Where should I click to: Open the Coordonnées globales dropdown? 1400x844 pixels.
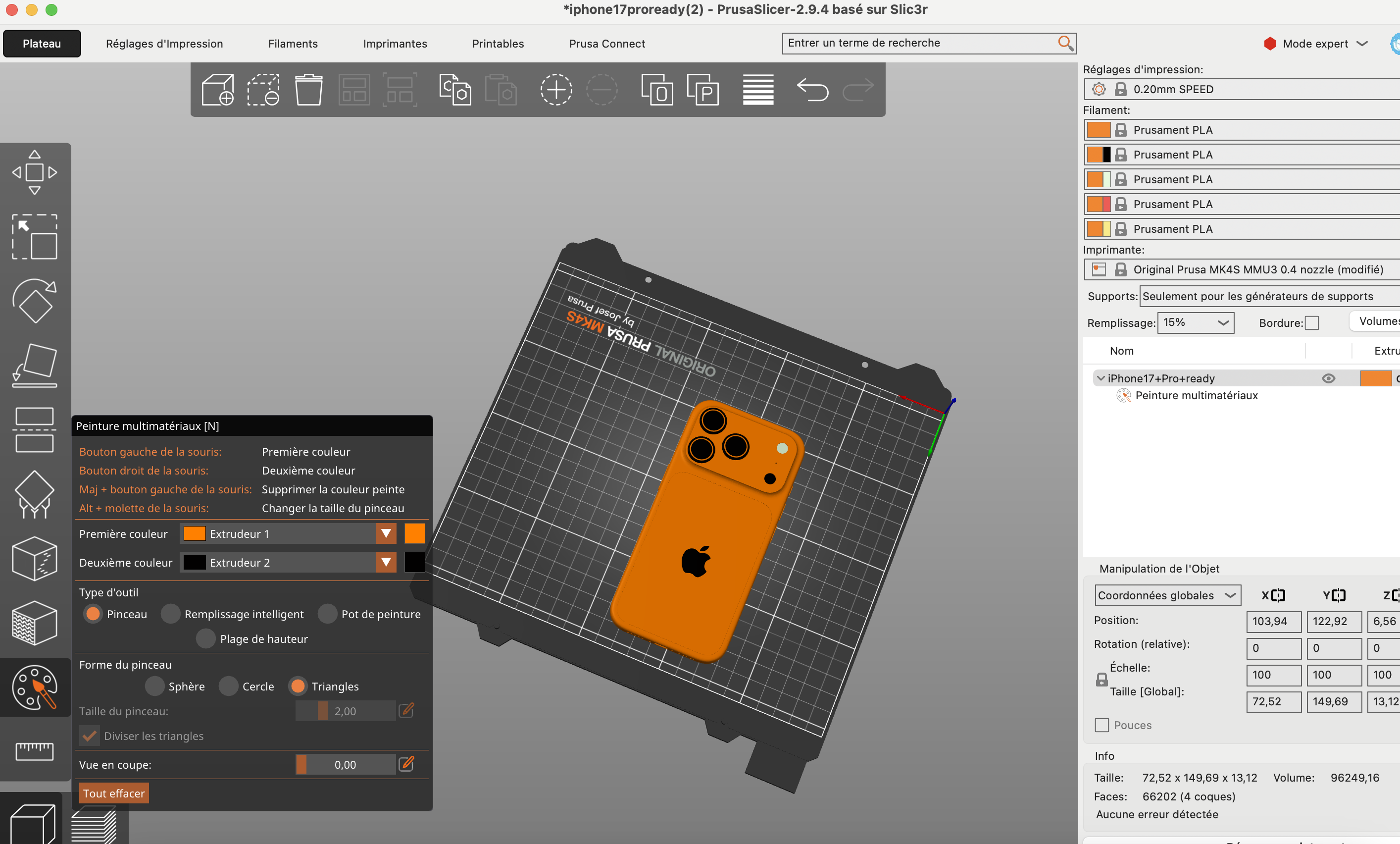[x=1168, y=595]
